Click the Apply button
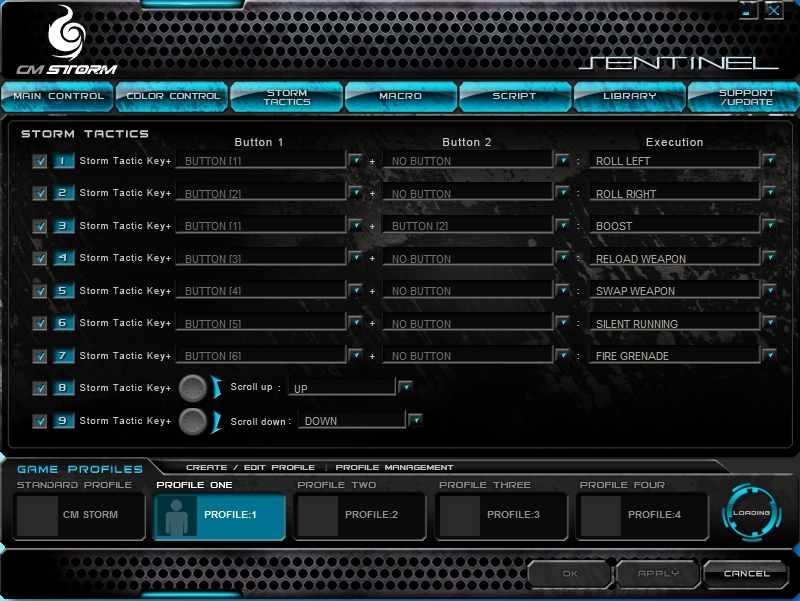The width and height of the screenshot is (800, 601). coord(658,574)
